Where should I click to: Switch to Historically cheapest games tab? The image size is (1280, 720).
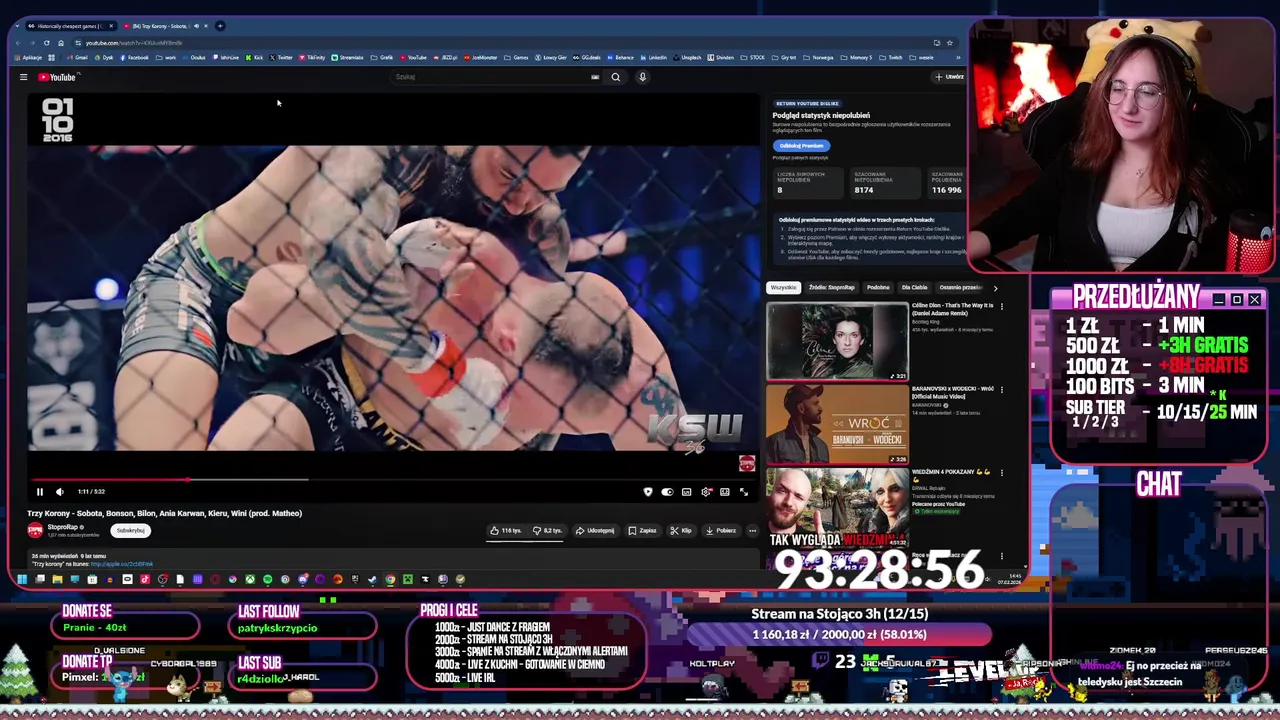click(70, 26)
